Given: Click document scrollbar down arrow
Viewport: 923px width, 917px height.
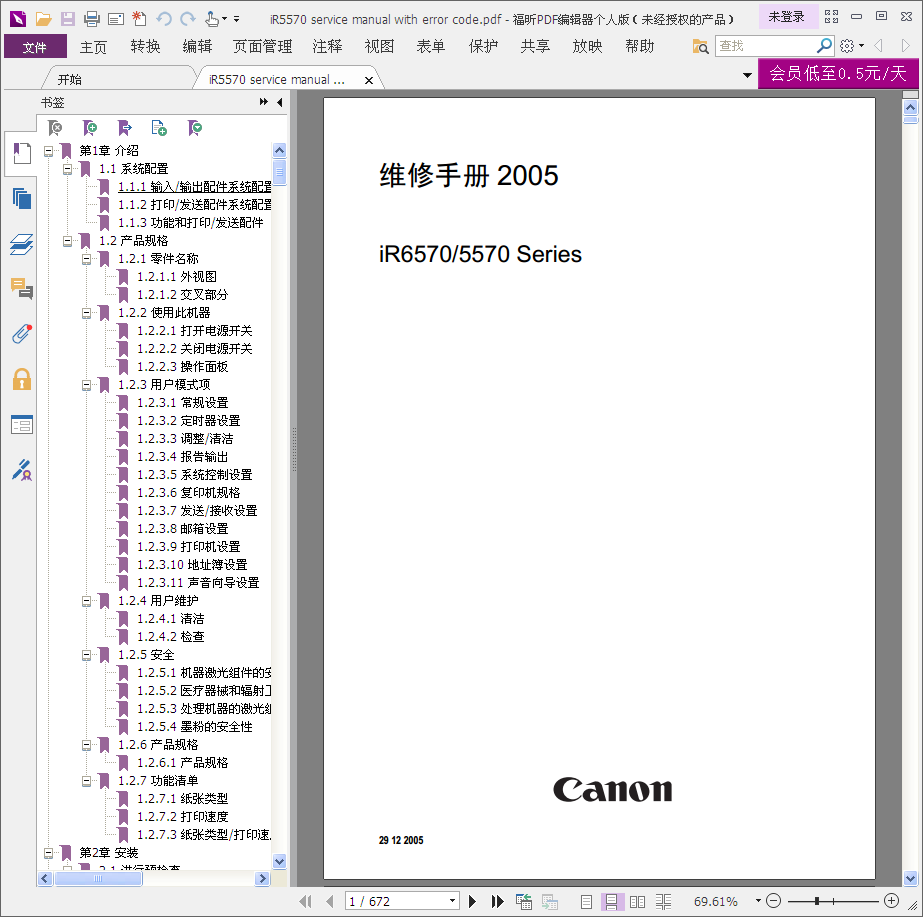Looking at the screenshot, I should (x=910, y=879).
